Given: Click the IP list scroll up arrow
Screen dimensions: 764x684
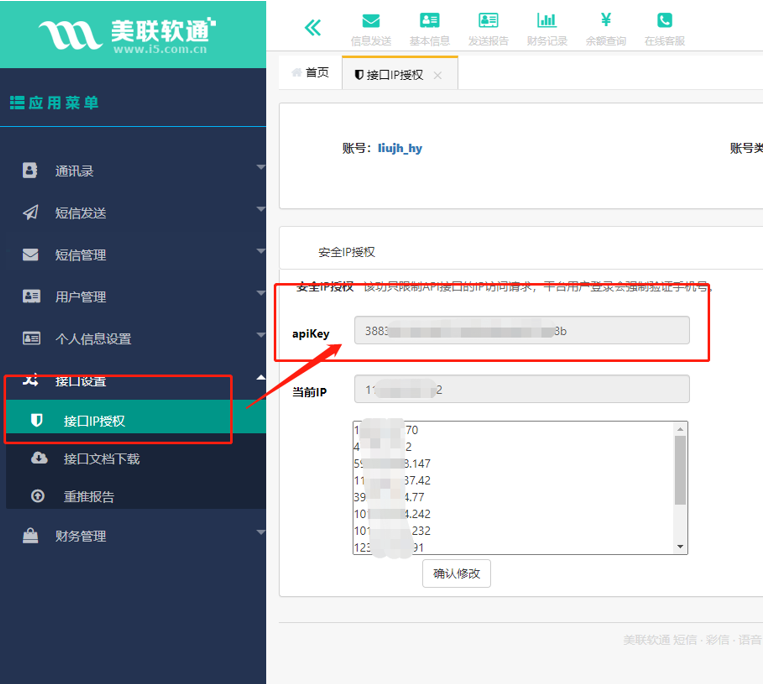Looking at the screenshot, I should click(680, 429).
